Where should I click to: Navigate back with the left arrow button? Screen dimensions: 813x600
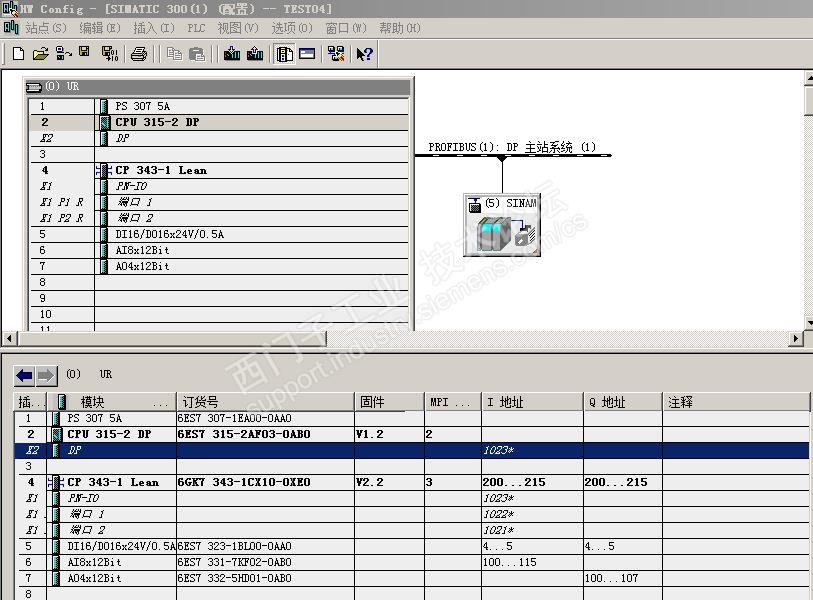tap(24, 375)
